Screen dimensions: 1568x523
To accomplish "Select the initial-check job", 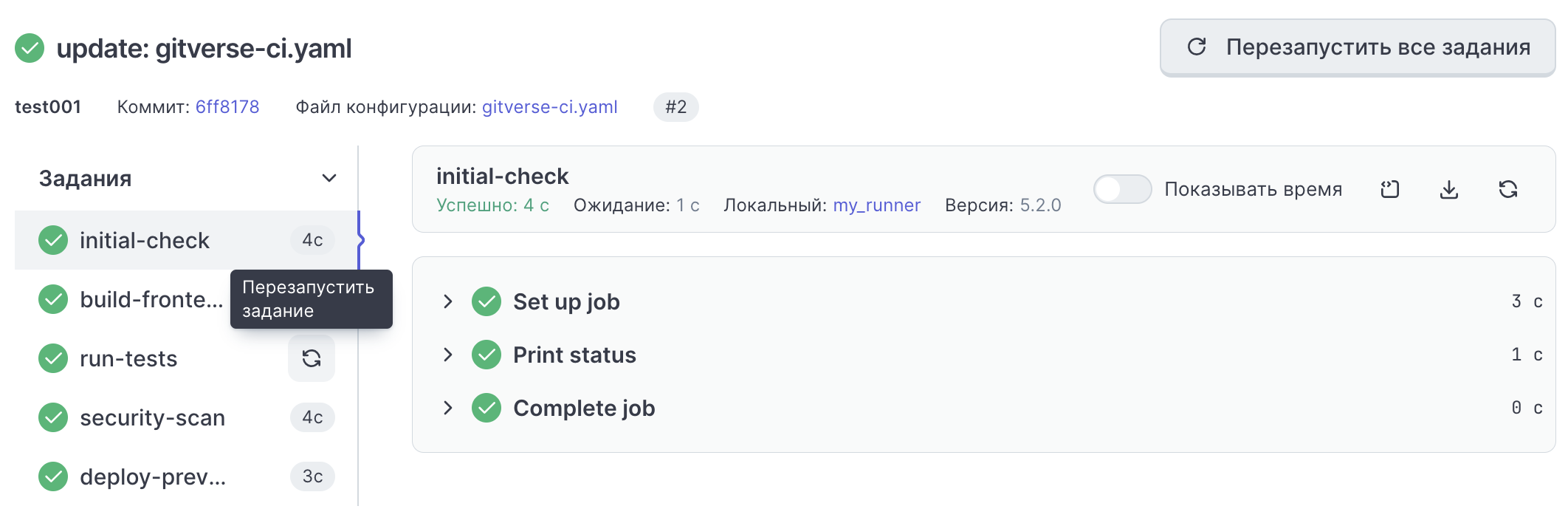I will (x=145, y=240).
